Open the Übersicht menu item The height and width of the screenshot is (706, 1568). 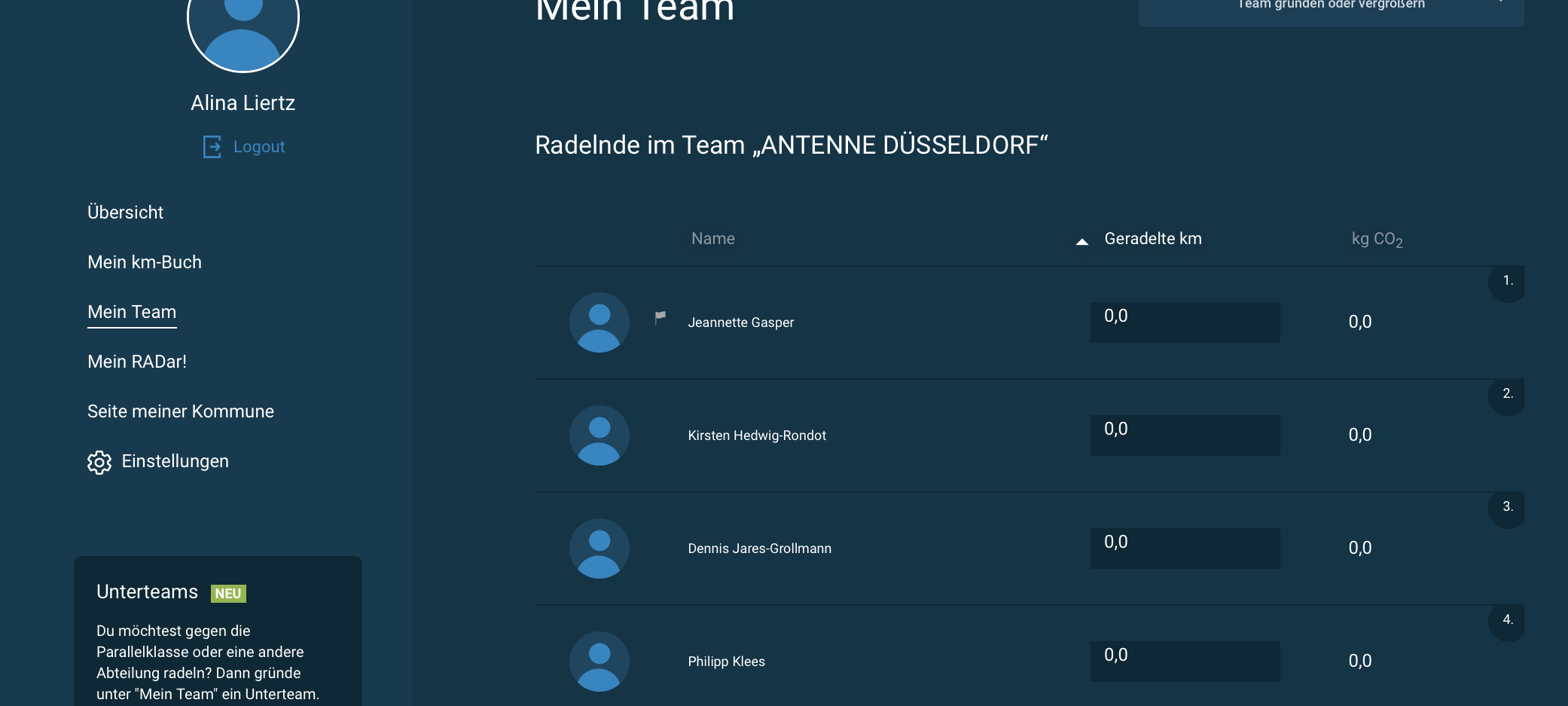(125, 212)
